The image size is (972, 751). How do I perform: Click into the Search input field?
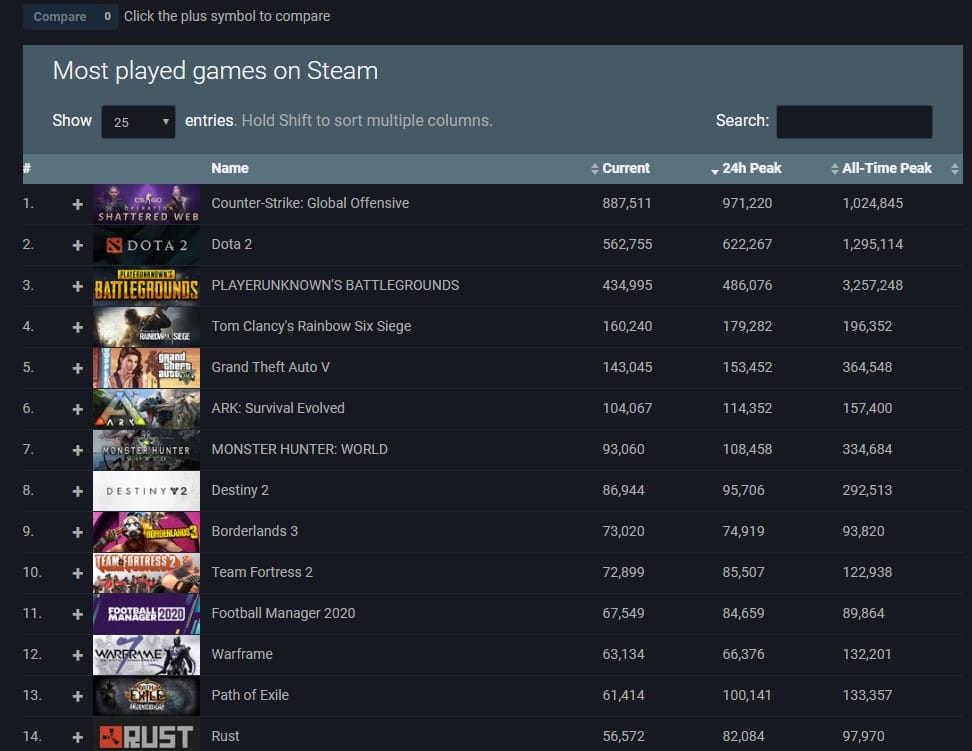click(x=854, y=121)
